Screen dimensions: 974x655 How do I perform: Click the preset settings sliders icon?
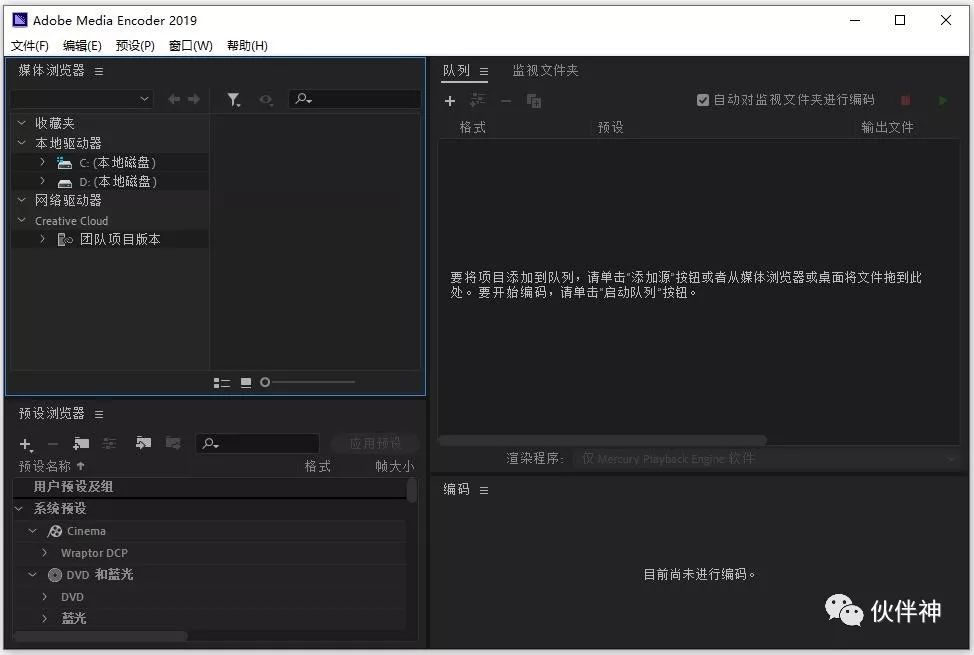pos(109,443)
